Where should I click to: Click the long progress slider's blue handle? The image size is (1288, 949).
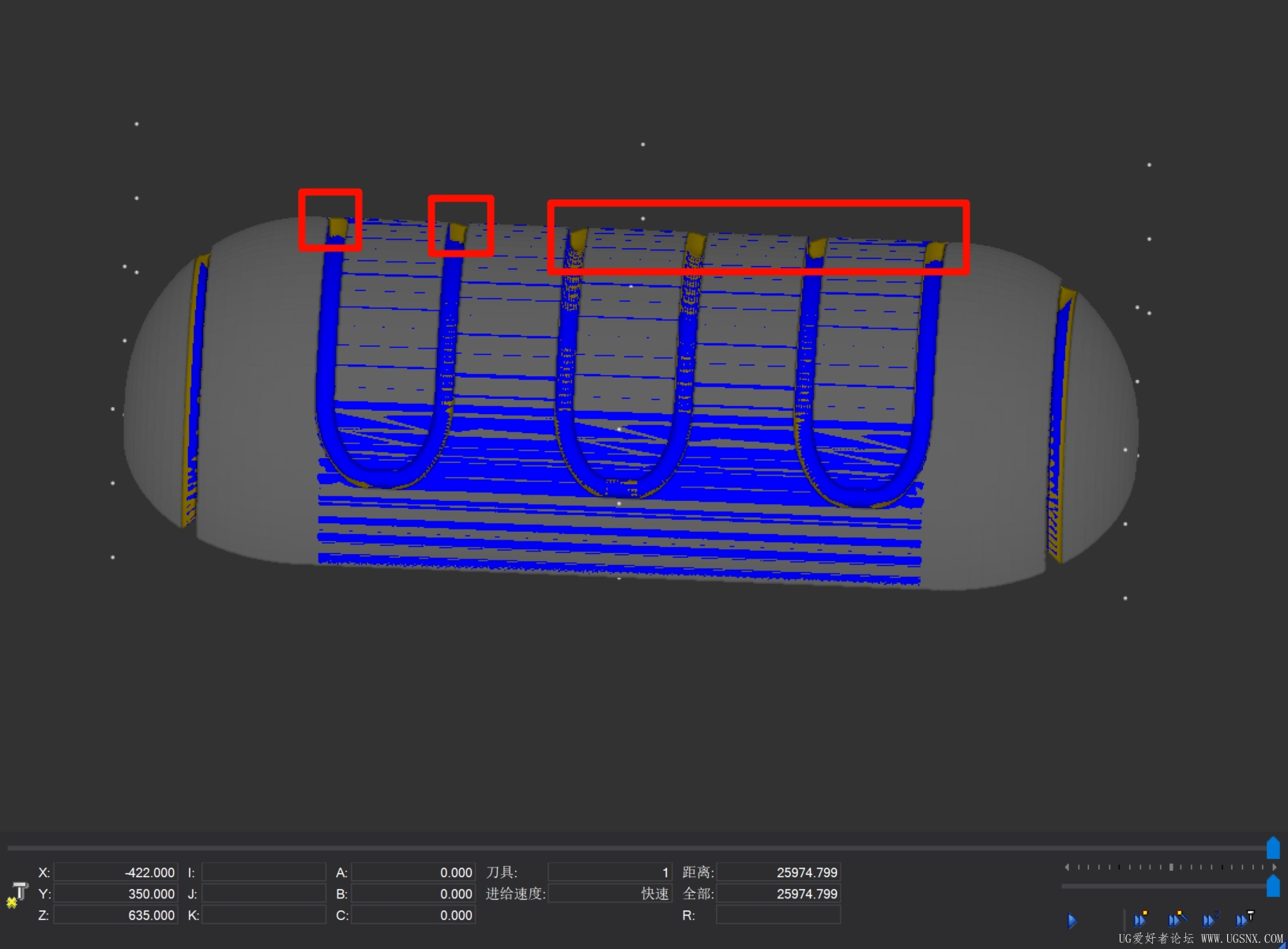coord(1273,848)
